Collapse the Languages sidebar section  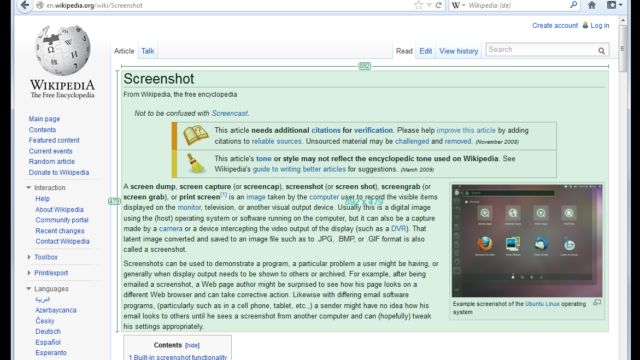29,289
